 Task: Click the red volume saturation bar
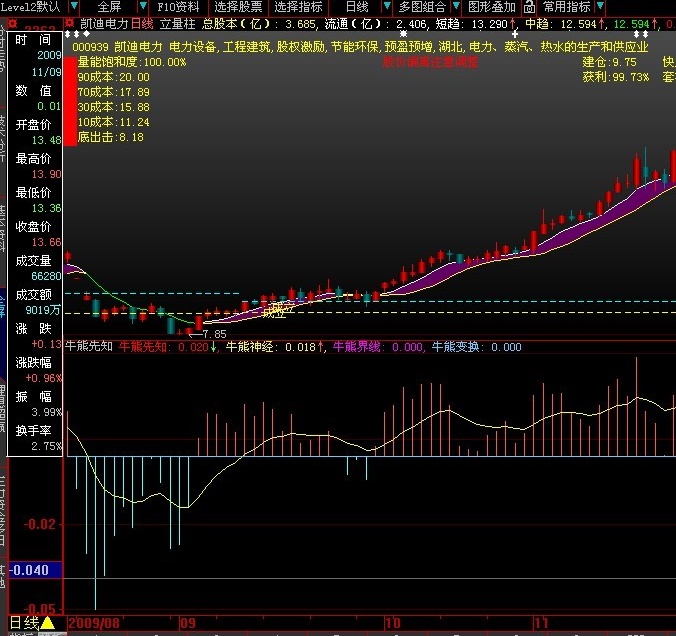pyautogui.click(x=70, y=102)
